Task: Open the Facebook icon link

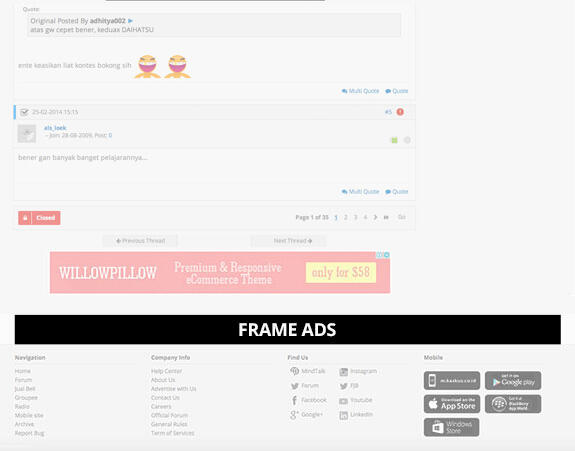Action: (x=294, y=400)
